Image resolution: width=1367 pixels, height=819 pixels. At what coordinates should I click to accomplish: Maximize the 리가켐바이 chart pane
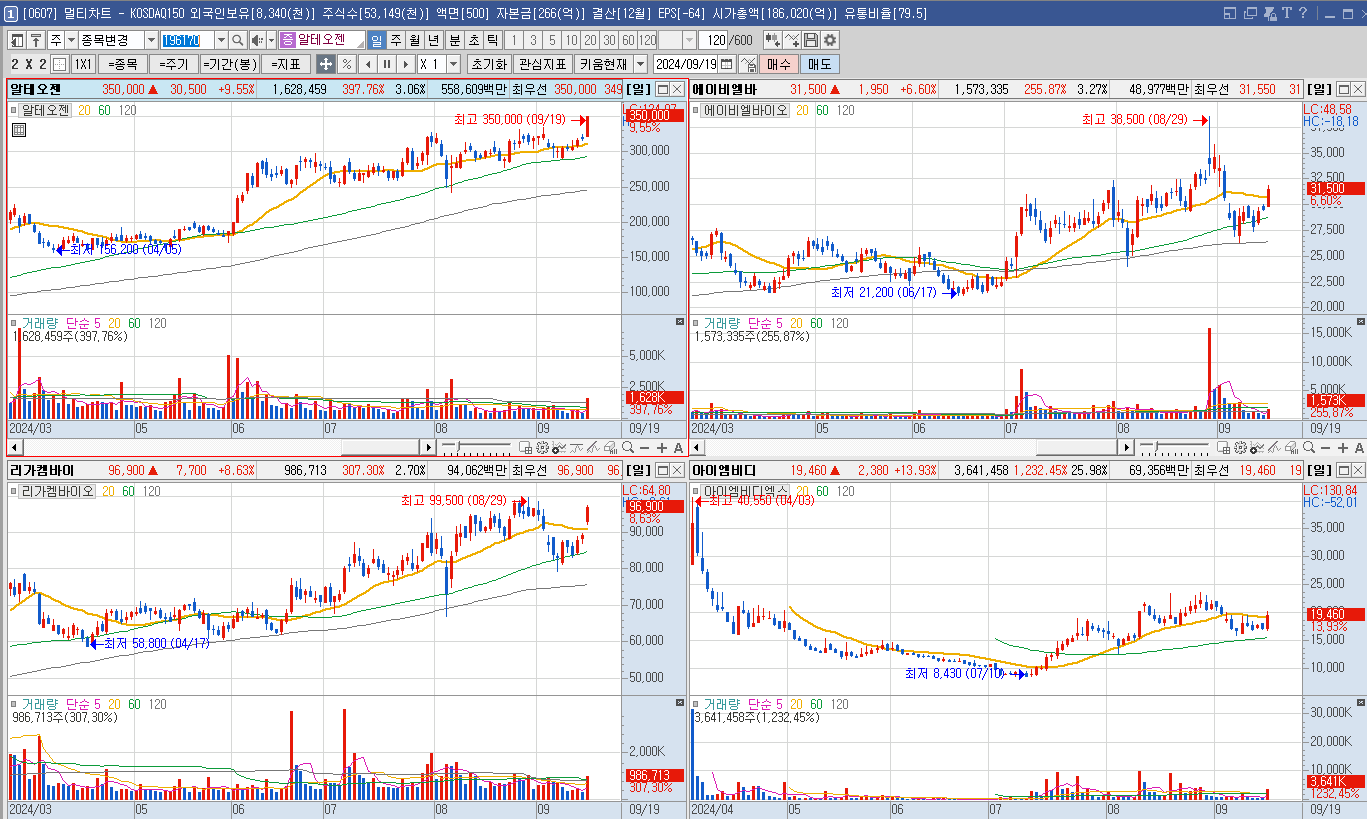pos(661,469)
